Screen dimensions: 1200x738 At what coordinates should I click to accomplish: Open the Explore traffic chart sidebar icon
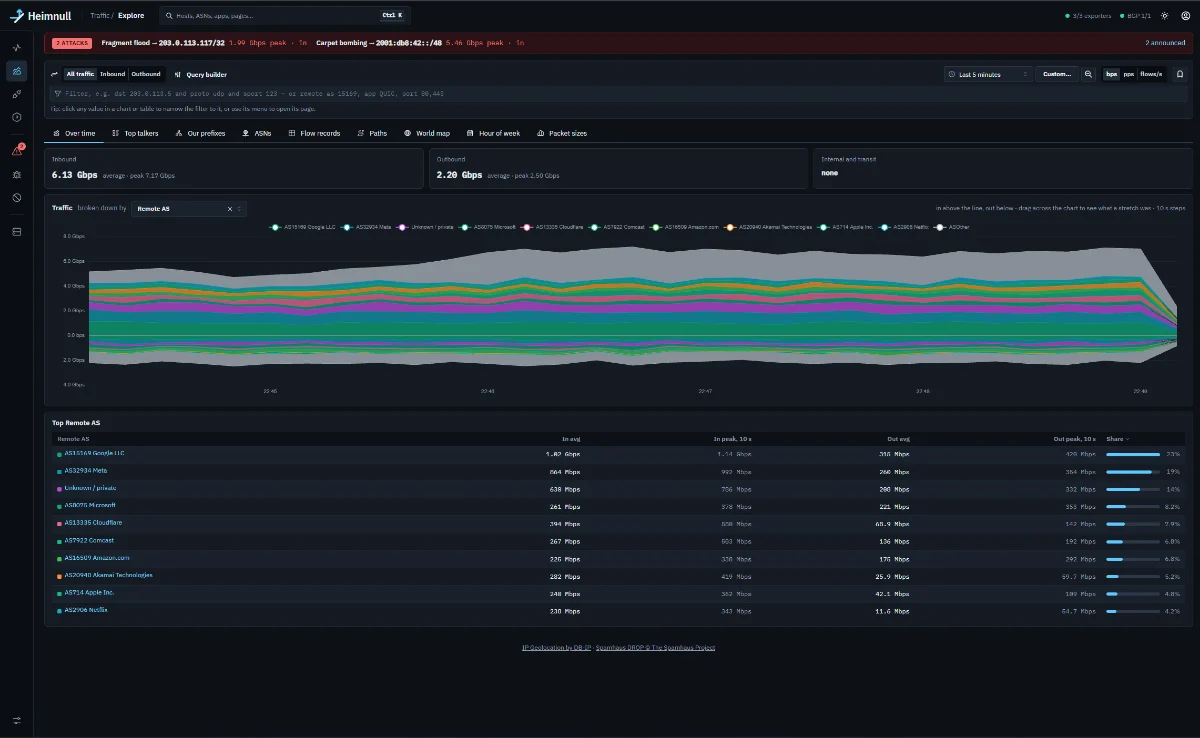(16, 71)
